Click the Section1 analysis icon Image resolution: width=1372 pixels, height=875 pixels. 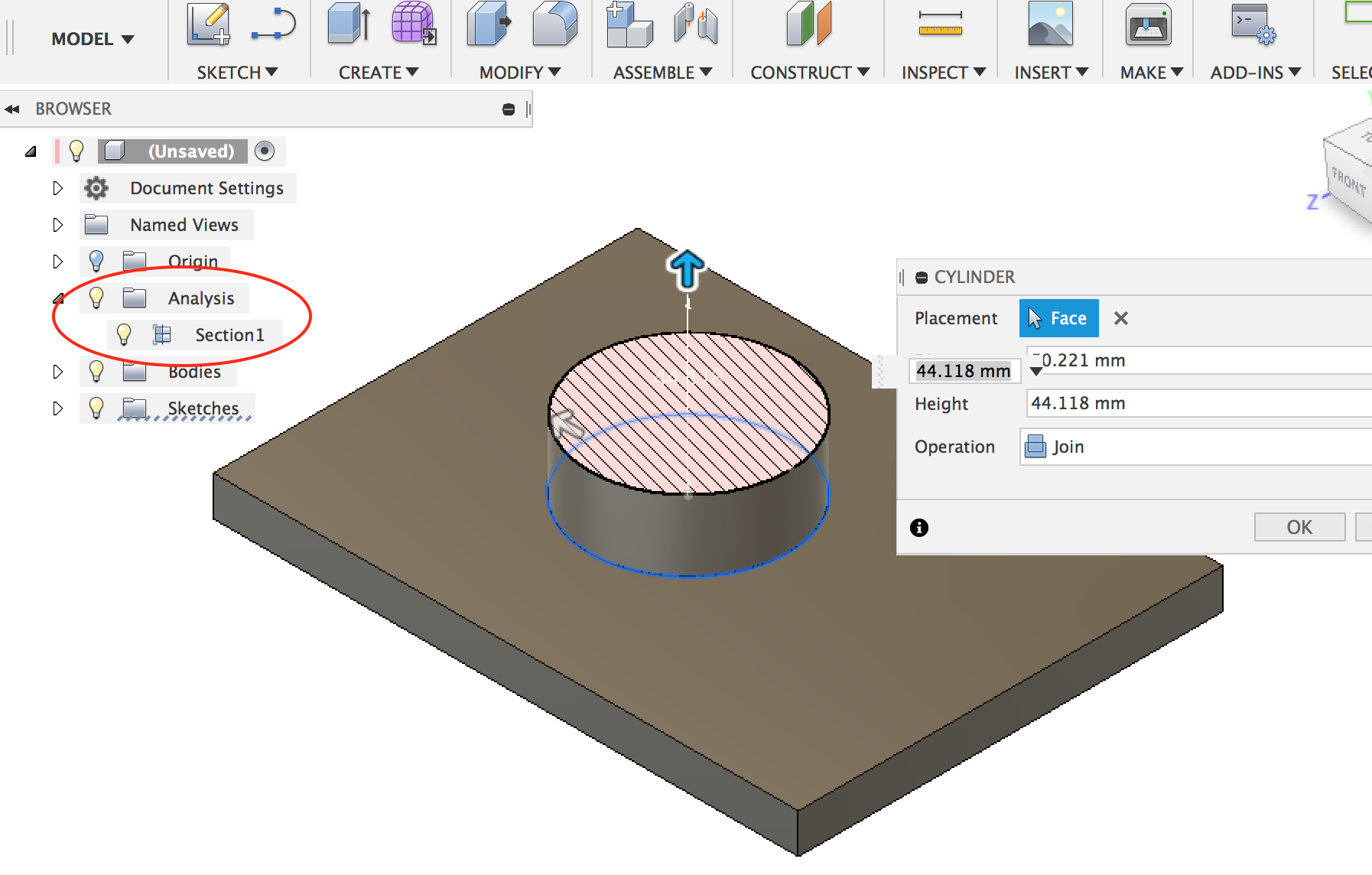pyautogui.click(x=162, y=334)
